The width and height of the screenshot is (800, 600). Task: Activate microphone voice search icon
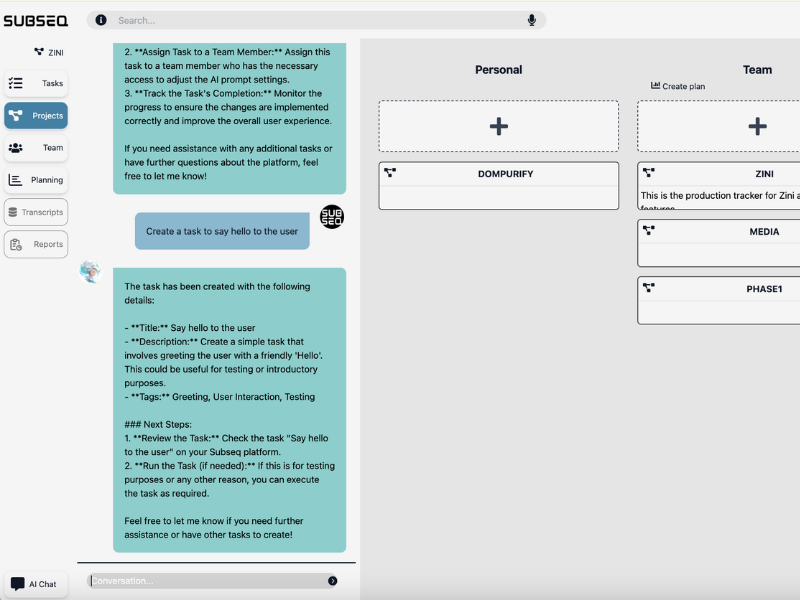tap(532, 20)
